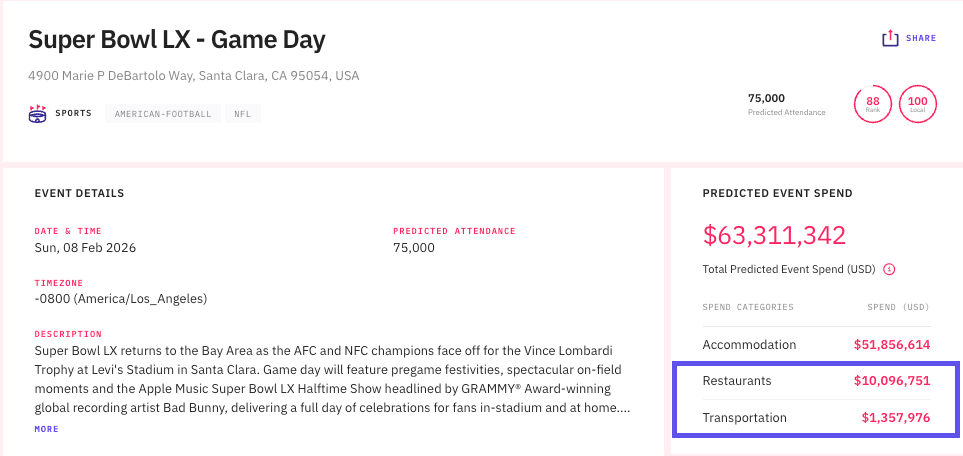Select the NFL tag
Screen dimensions: 963x456
pos(243,114)
